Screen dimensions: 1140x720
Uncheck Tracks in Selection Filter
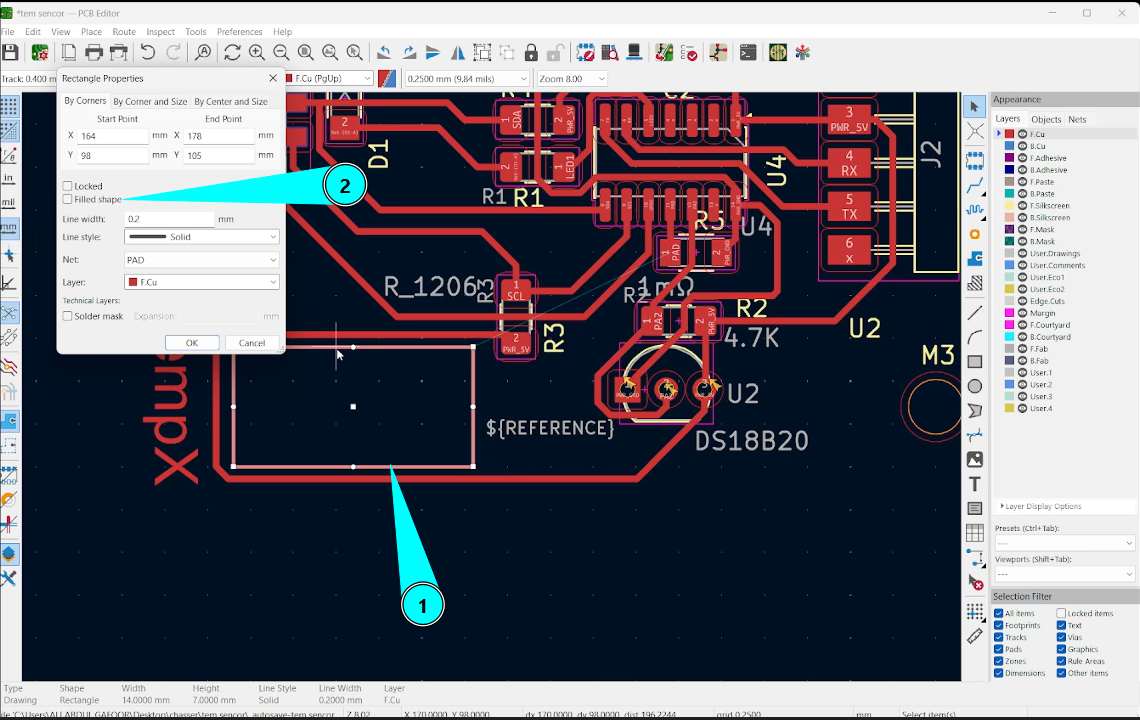(999, 637)
